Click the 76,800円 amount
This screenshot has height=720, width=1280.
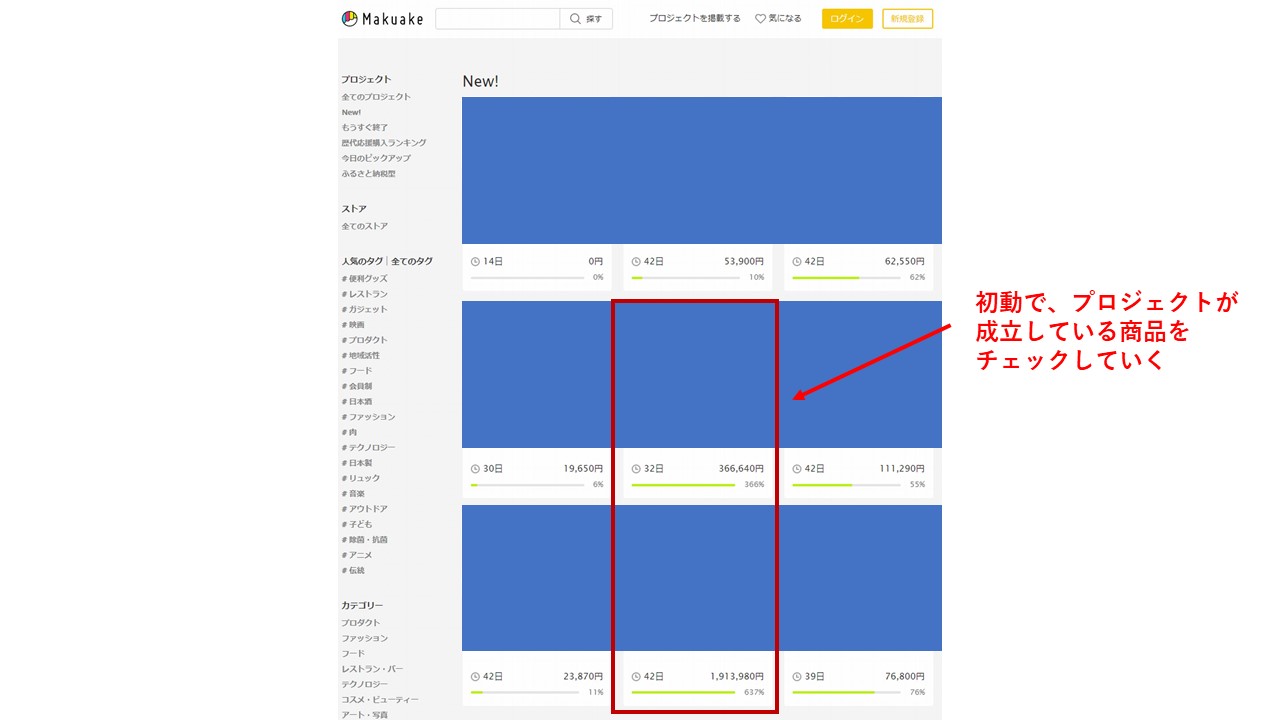click(905, 677)
